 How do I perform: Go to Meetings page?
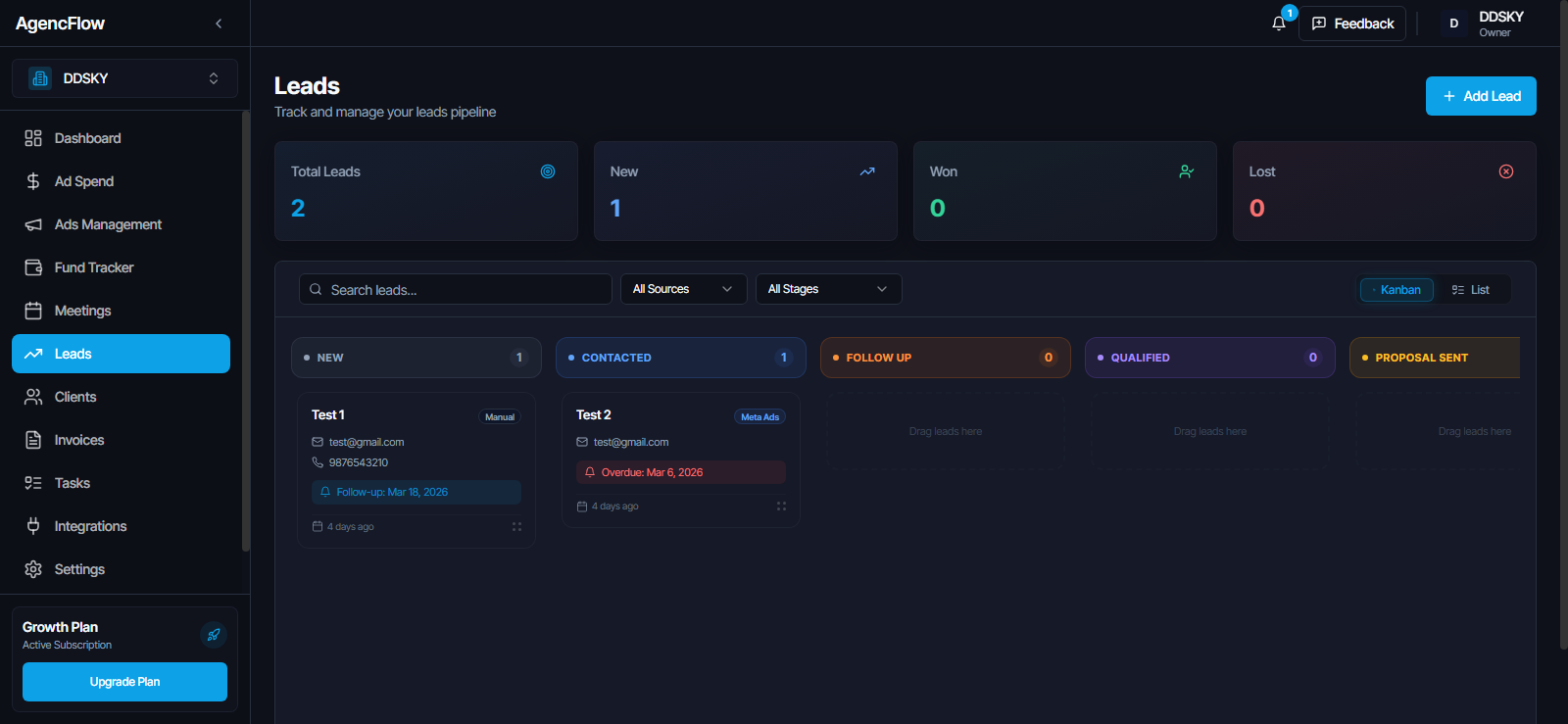pos(121,311)
